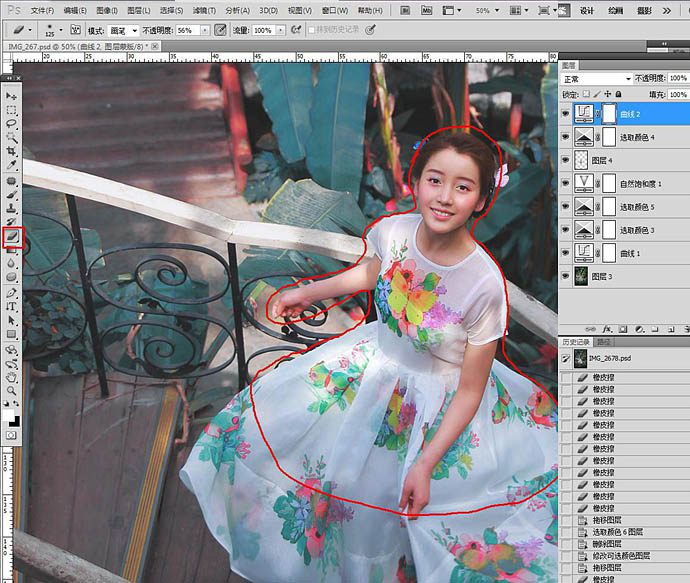
Task: Add layer mask from the Layers panel footer
Action: coord(623,329)
